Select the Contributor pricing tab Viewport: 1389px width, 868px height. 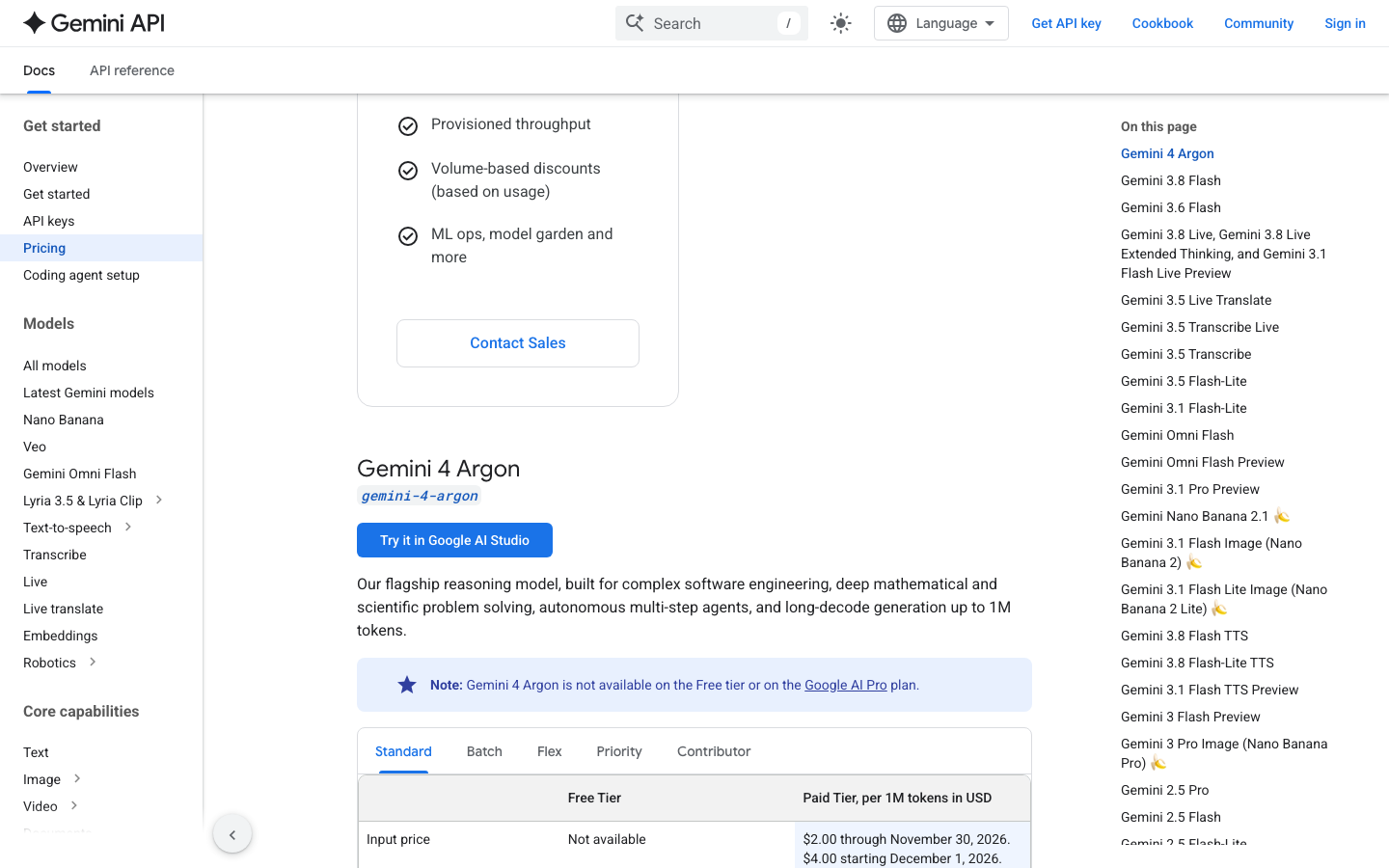[x=714, y=751]
